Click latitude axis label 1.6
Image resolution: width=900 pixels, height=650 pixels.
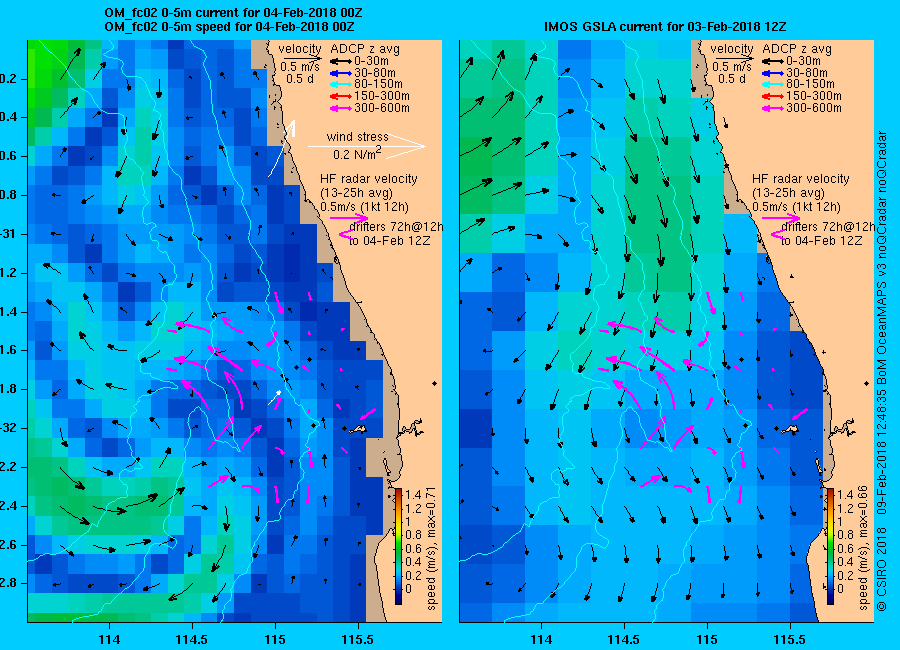[x=10, y=350]
